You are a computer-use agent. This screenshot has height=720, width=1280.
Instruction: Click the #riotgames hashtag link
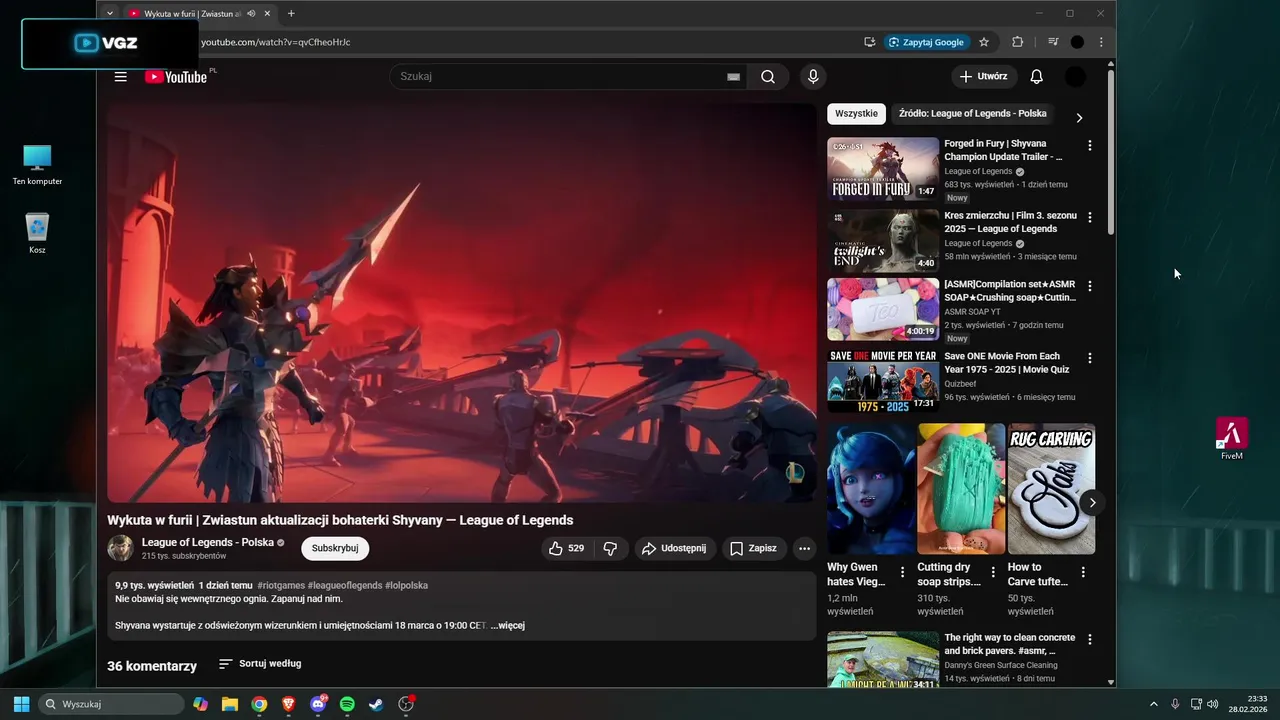pyautogui.click(x=280, y=586)
